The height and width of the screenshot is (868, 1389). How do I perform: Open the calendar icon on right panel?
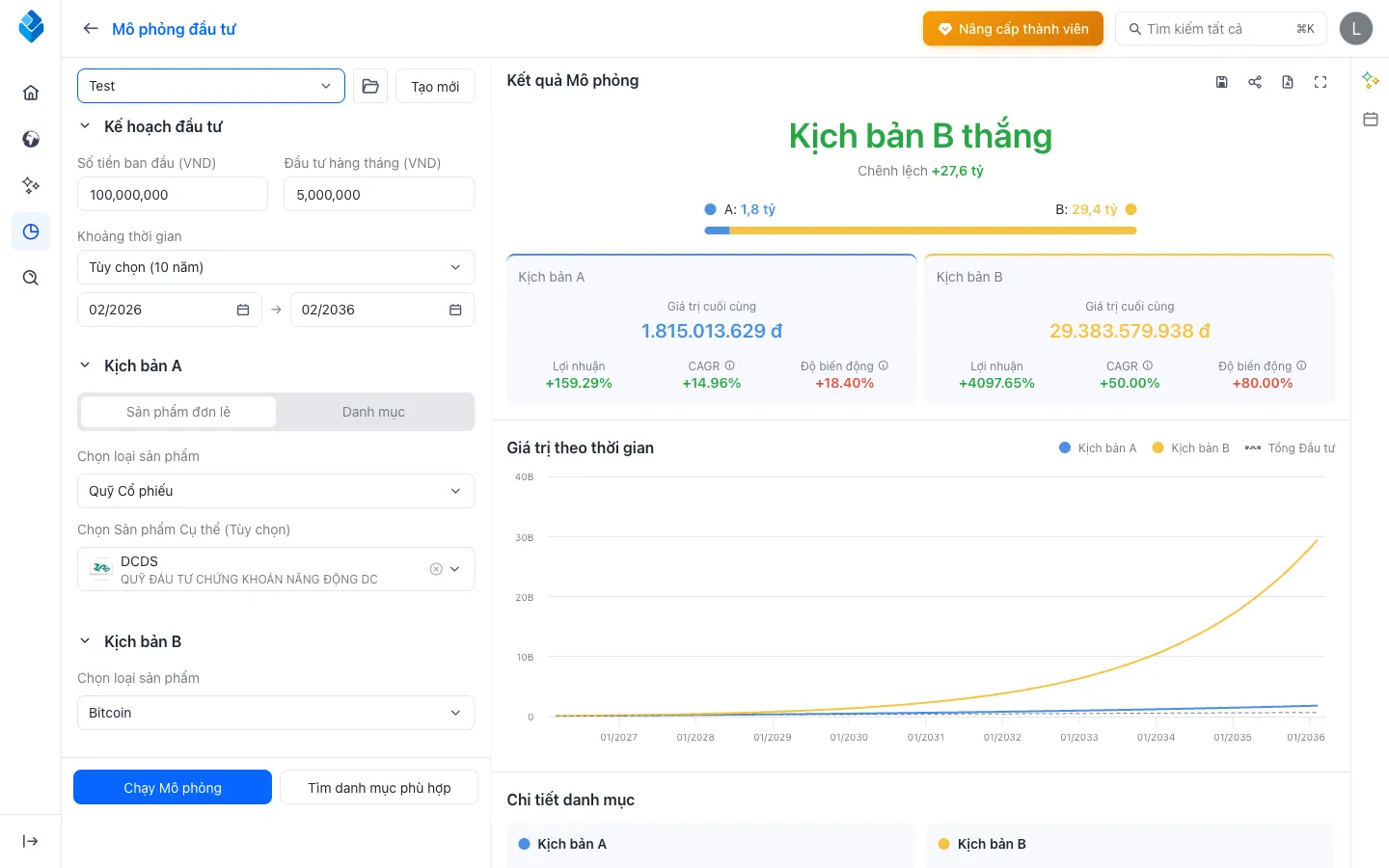click(1371, 119)
